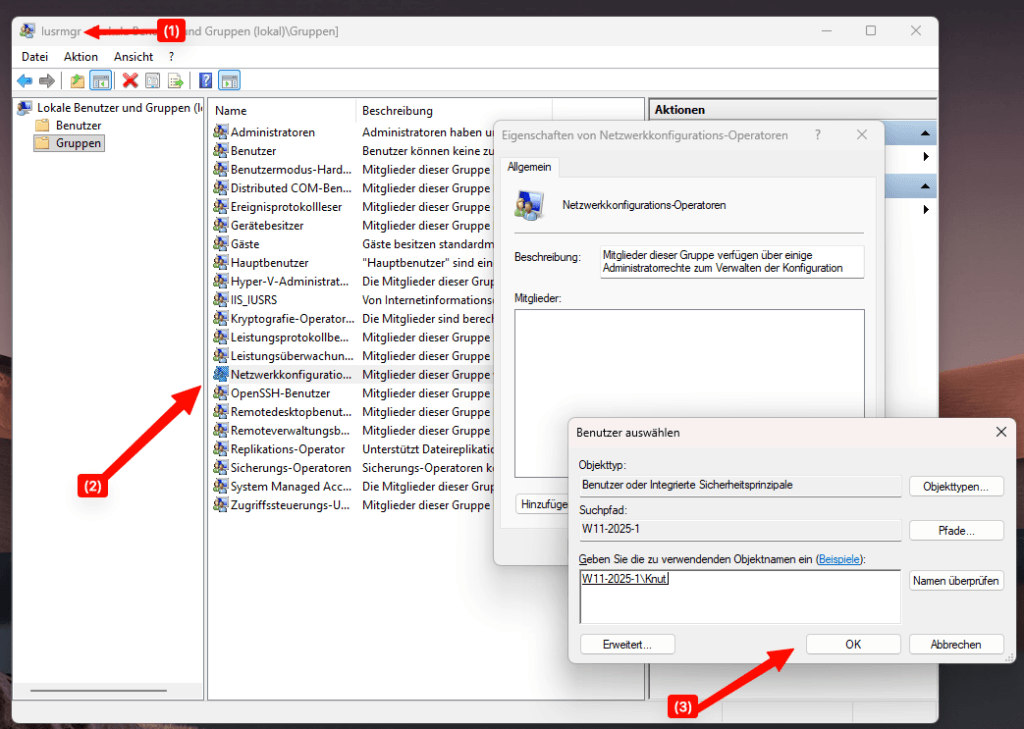Viewport: 1024px width, 729px height.
Task: Click the Properties toolbar icon
Action: coord(153,81)
